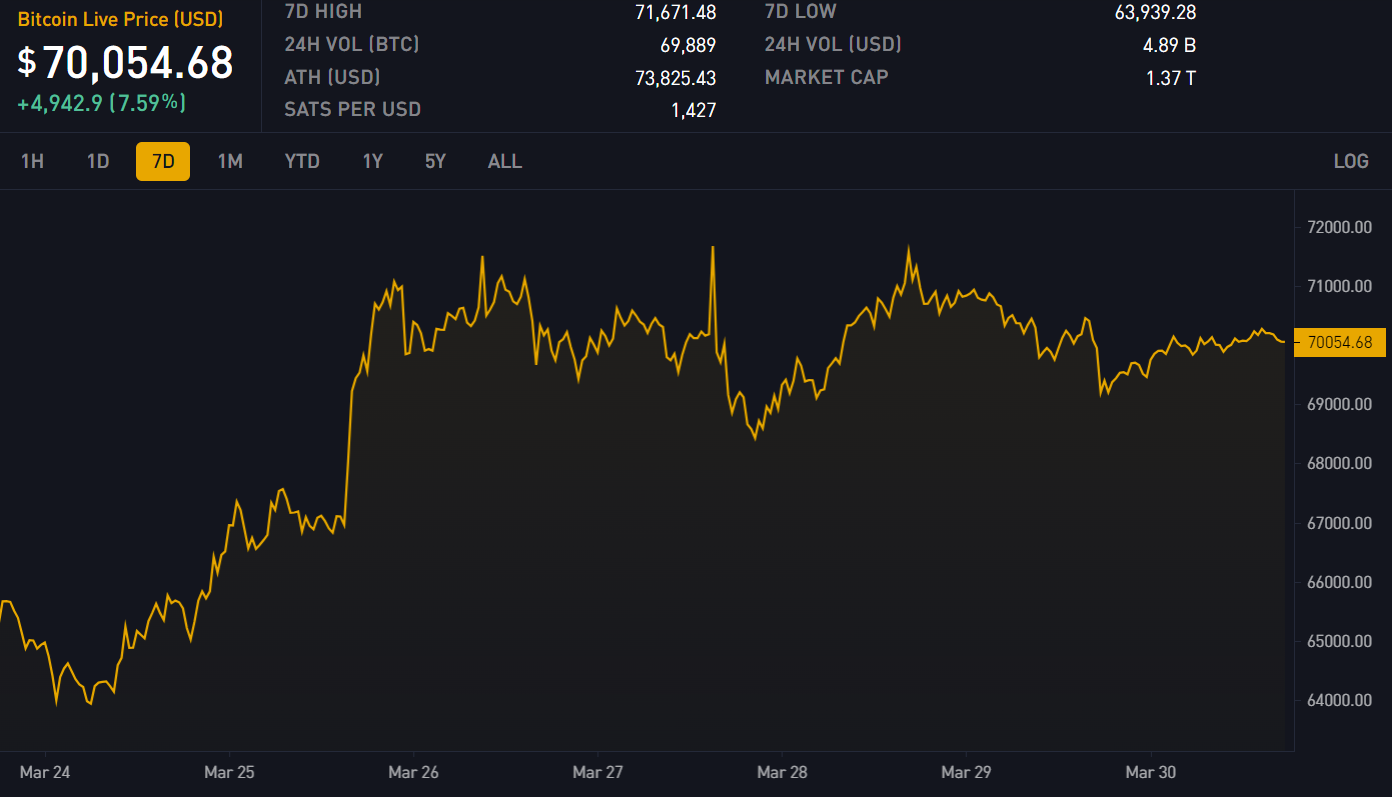Switch chart to 1M range
This screenshot has width=1392, height=797.
click(230, 161)
